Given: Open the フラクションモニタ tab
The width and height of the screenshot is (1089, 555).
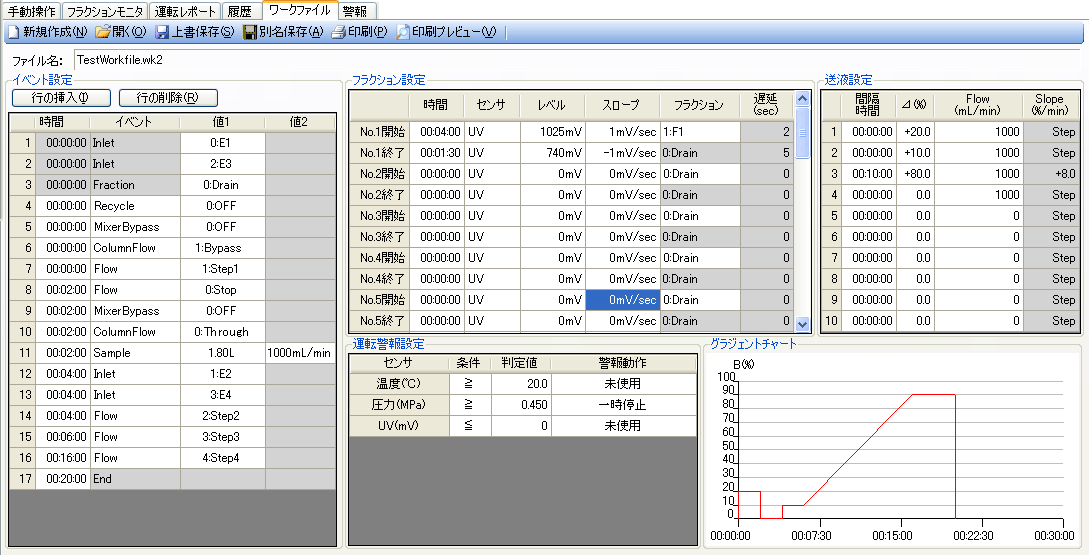Looking at the screenshot, I should pyautogui.click(x=105, y=12).
